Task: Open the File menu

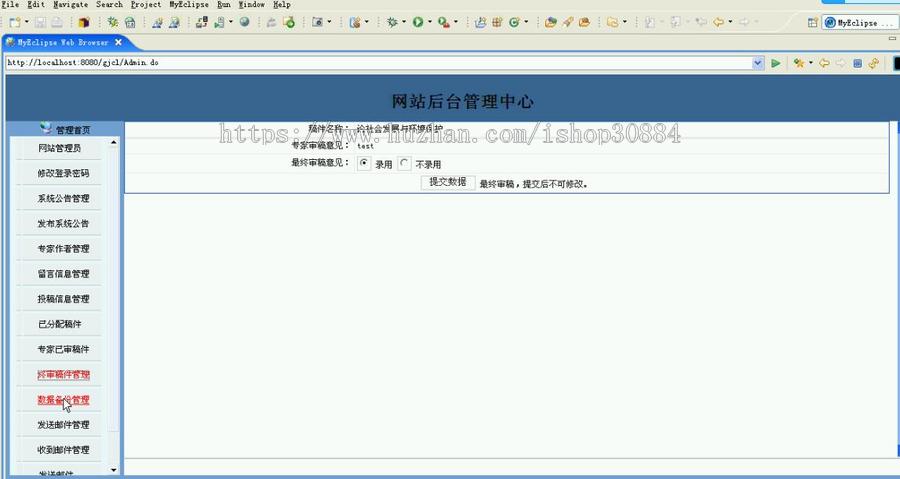Action: (x=10, y=5)
